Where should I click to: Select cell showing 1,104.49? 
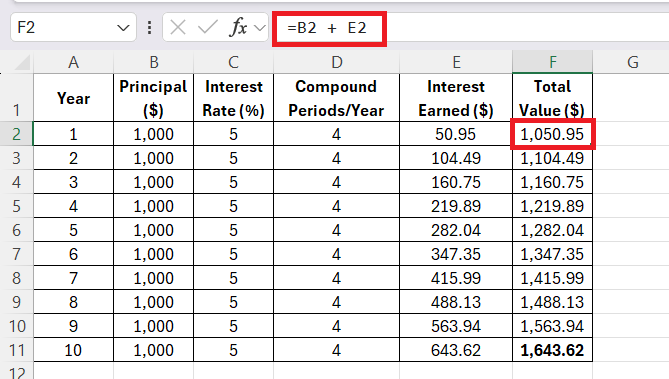click(553, 158)
